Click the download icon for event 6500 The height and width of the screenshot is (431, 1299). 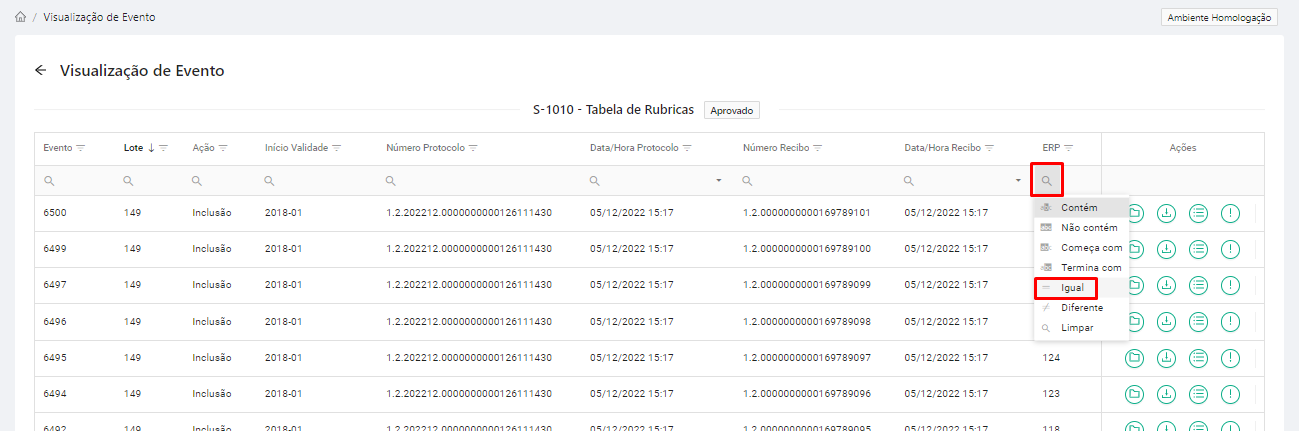click(1166, 213)
